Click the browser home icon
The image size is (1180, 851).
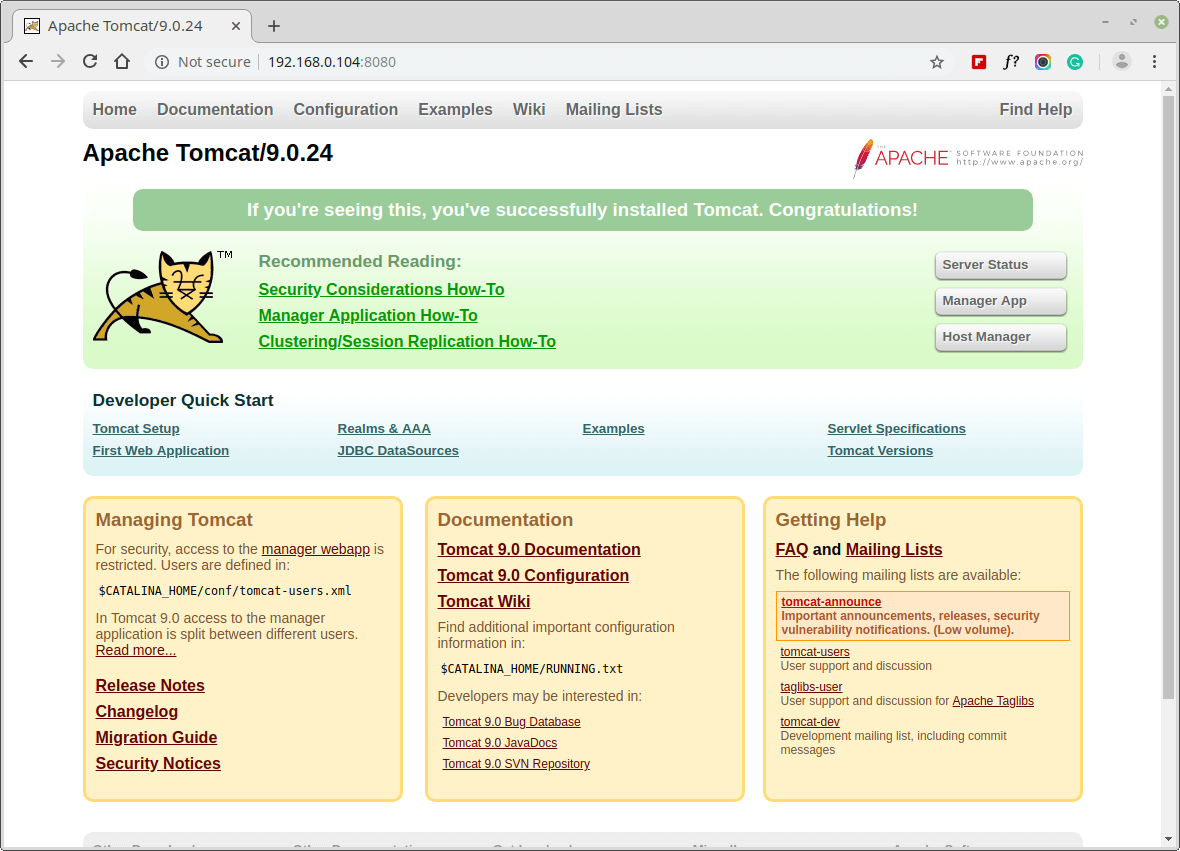pos(122,61)
